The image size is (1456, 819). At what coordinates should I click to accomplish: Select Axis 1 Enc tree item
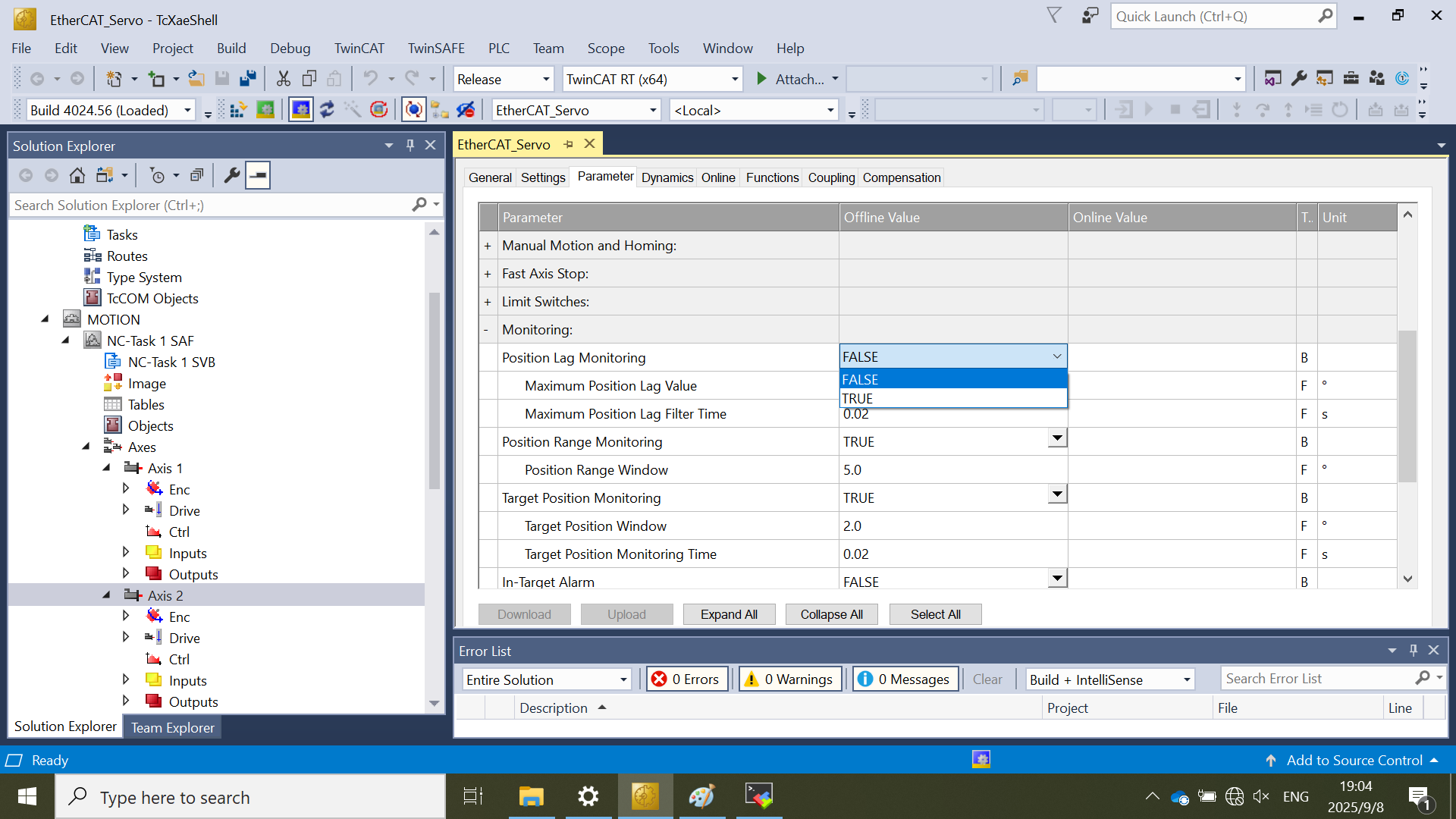coord(179,490)
